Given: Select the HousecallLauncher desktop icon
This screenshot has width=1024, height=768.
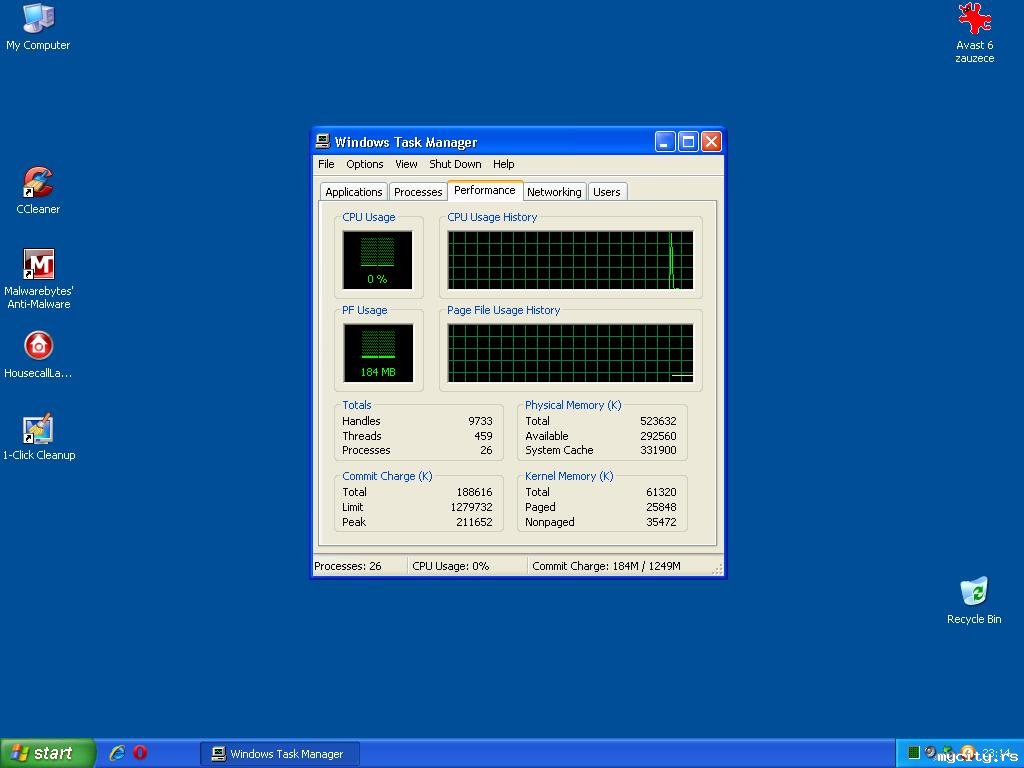Looking at the screenshot, I should point(38,355).
